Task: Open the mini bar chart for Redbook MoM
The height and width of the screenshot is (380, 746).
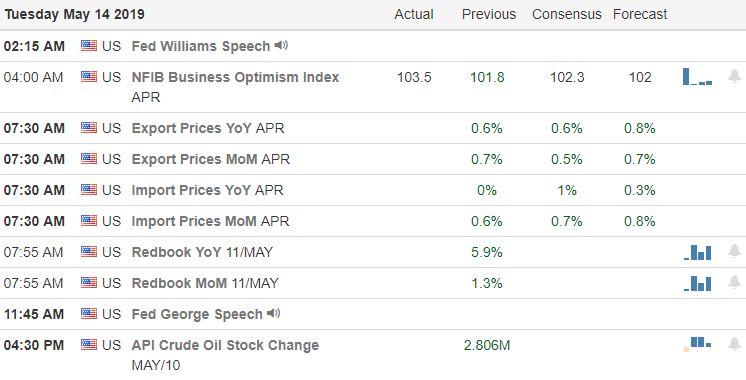Action: click(x=697, y=283)
